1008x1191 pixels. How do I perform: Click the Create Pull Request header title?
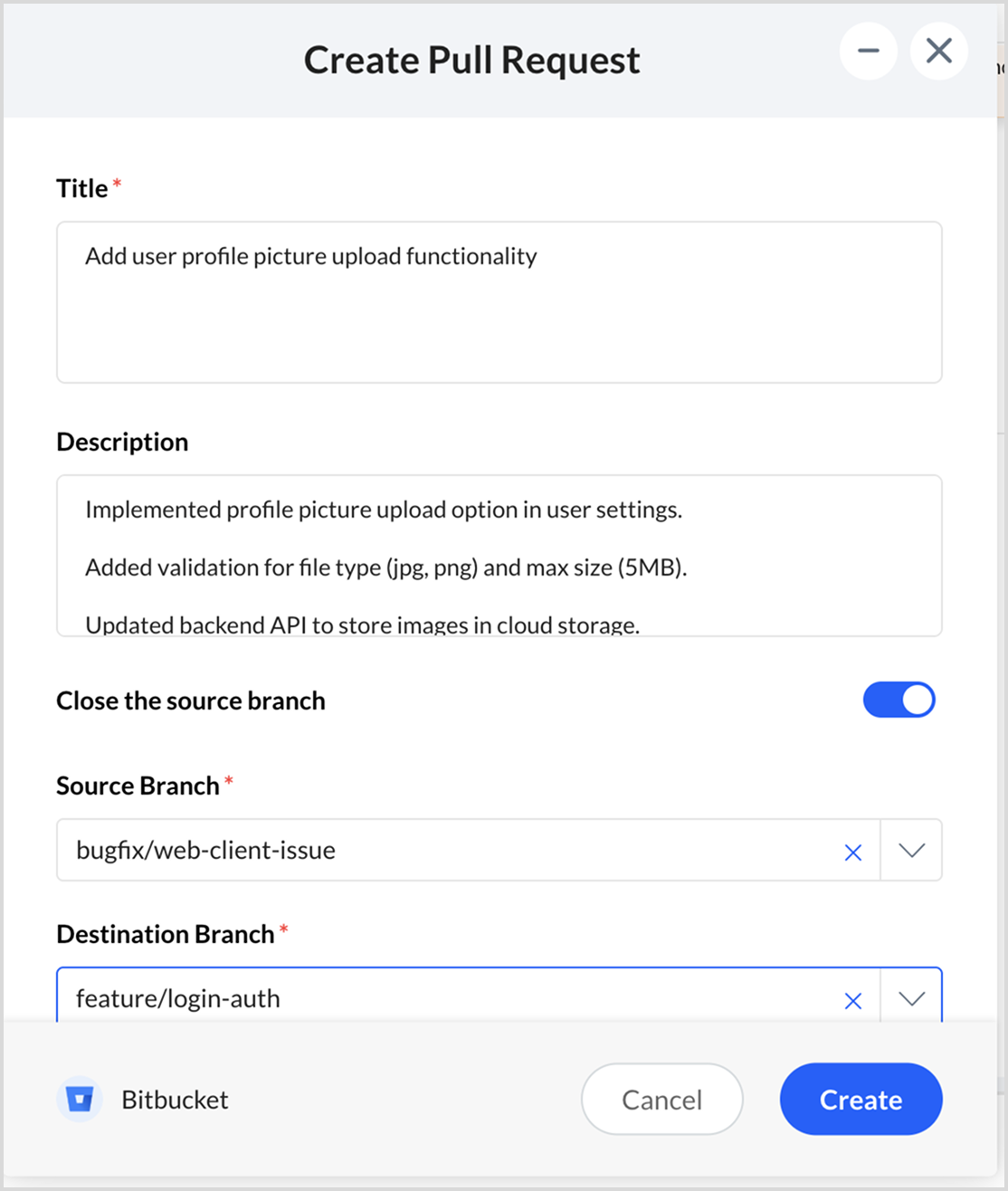[471, 61]
